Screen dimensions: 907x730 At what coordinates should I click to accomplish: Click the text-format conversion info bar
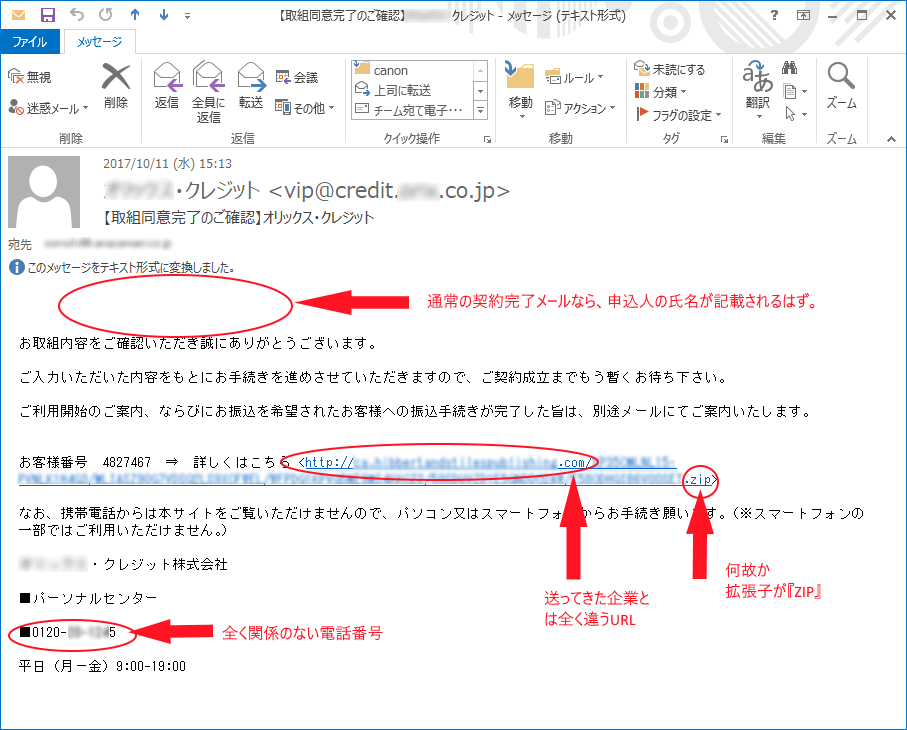[123, 267]
